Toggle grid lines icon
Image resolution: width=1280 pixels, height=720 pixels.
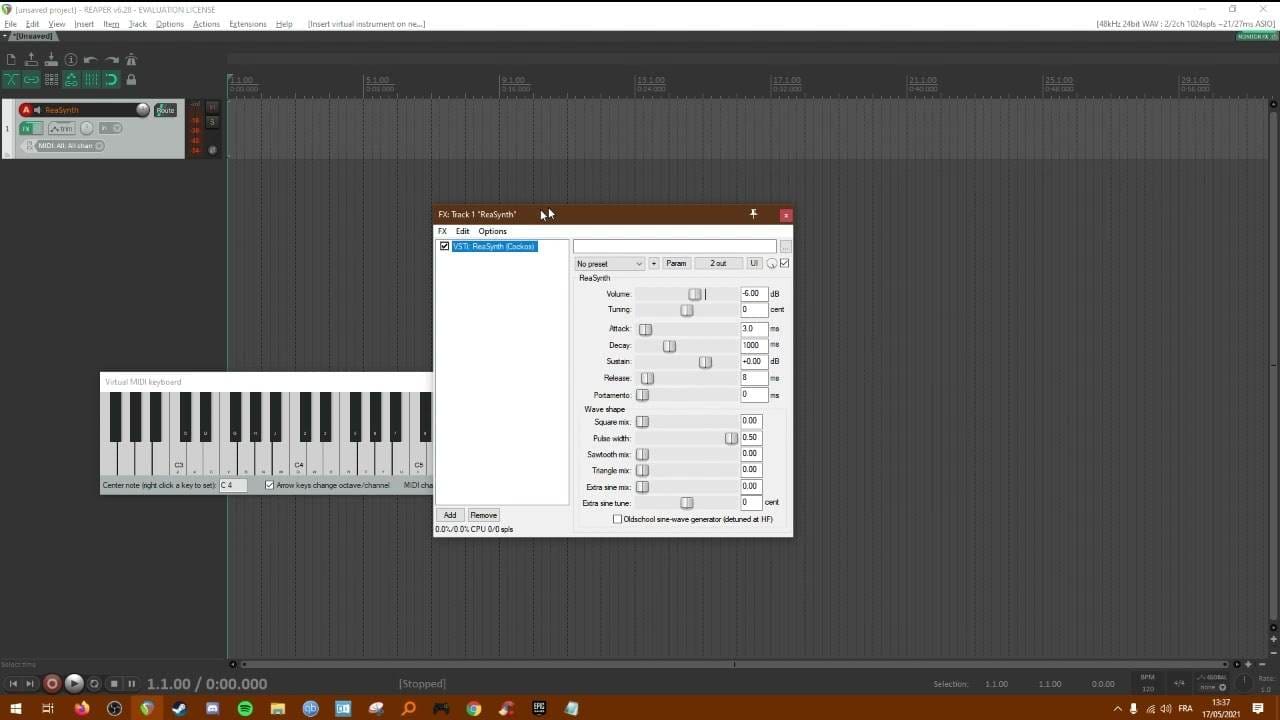tap(91, 80)
